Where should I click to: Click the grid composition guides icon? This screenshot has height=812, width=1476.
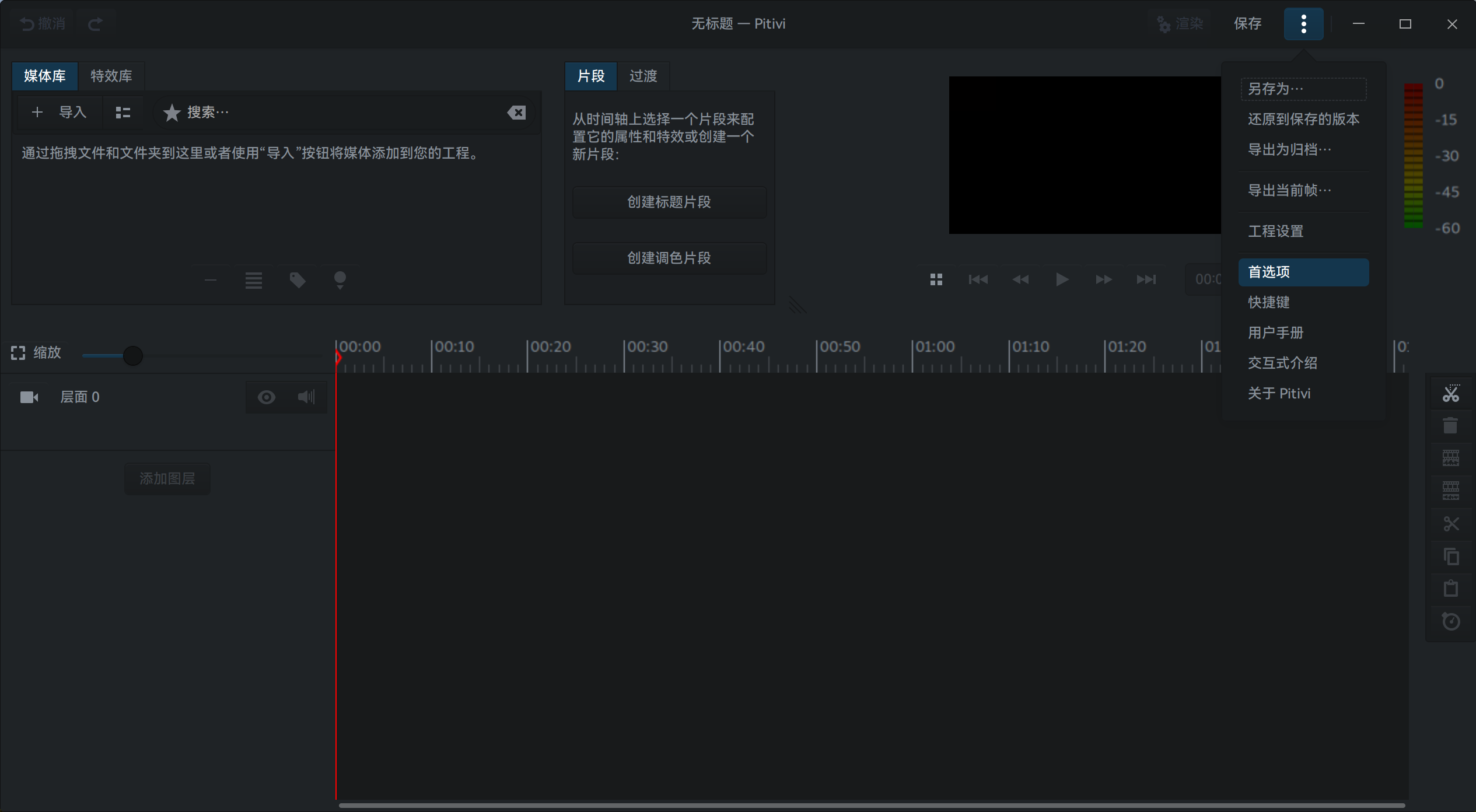click(936, 279)
